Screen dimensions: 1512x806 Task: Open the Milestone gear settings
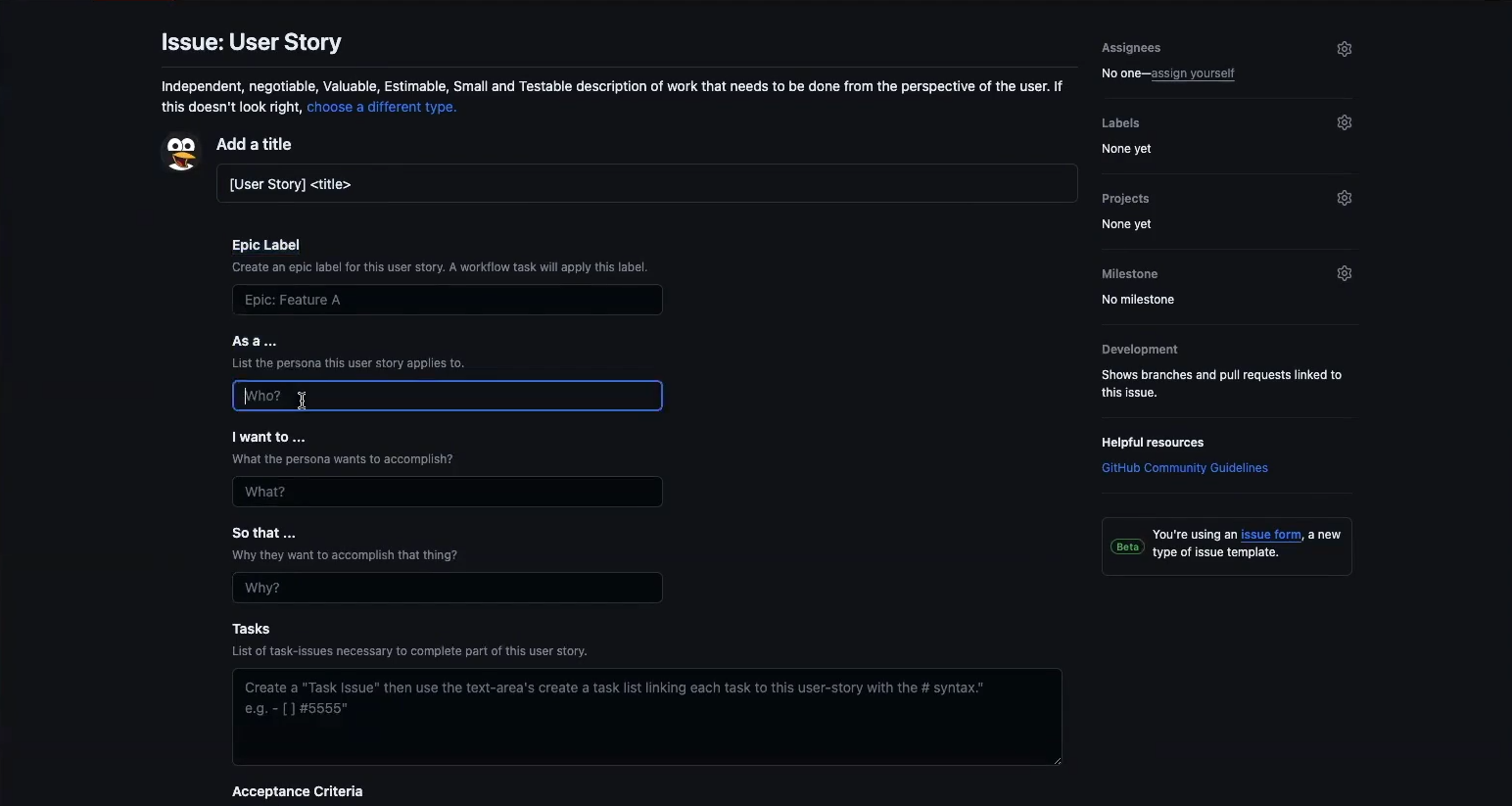pyautogui.click(x=1344, y=274)
